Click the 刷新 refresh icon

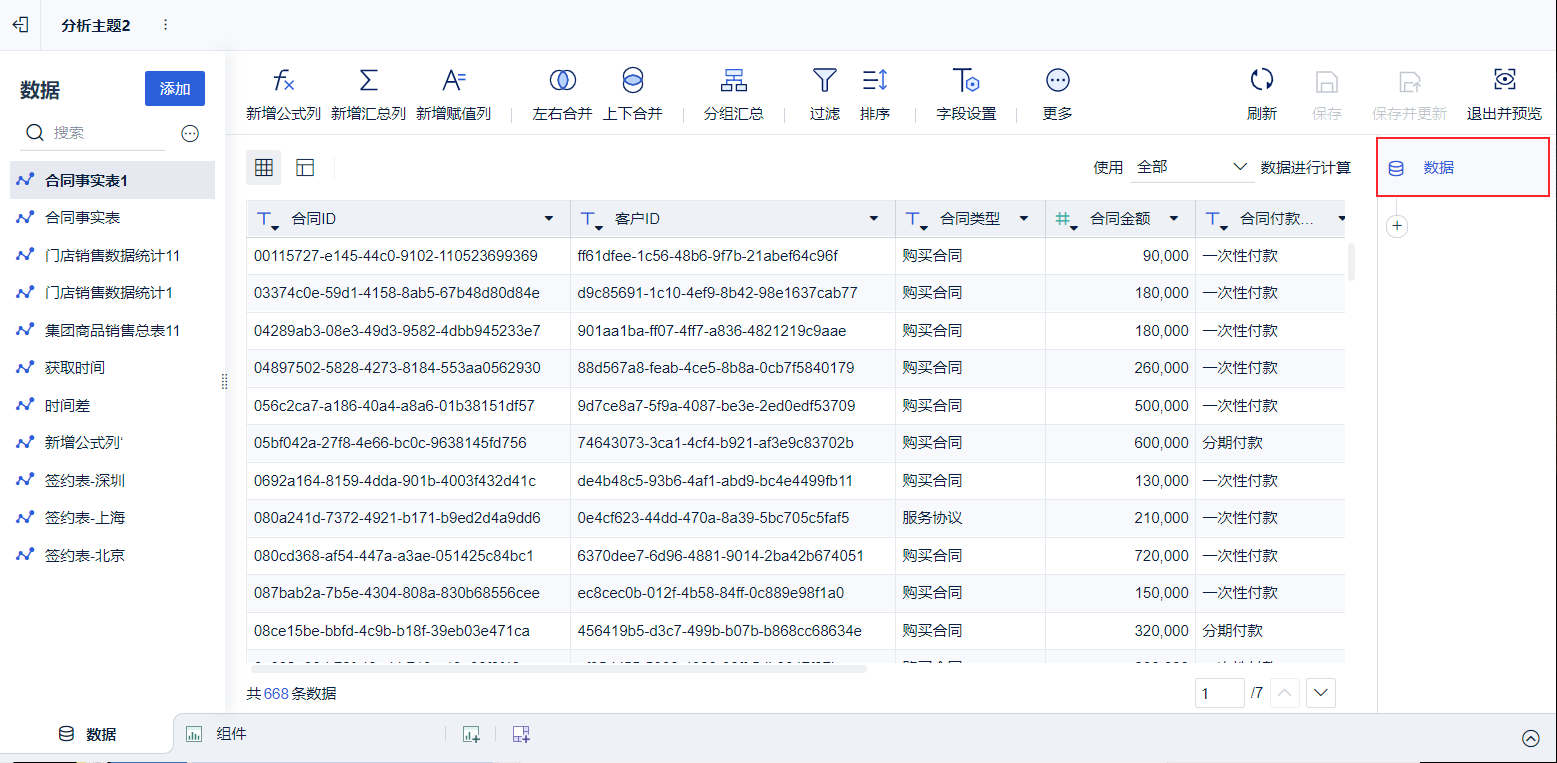coord(1262,80)
